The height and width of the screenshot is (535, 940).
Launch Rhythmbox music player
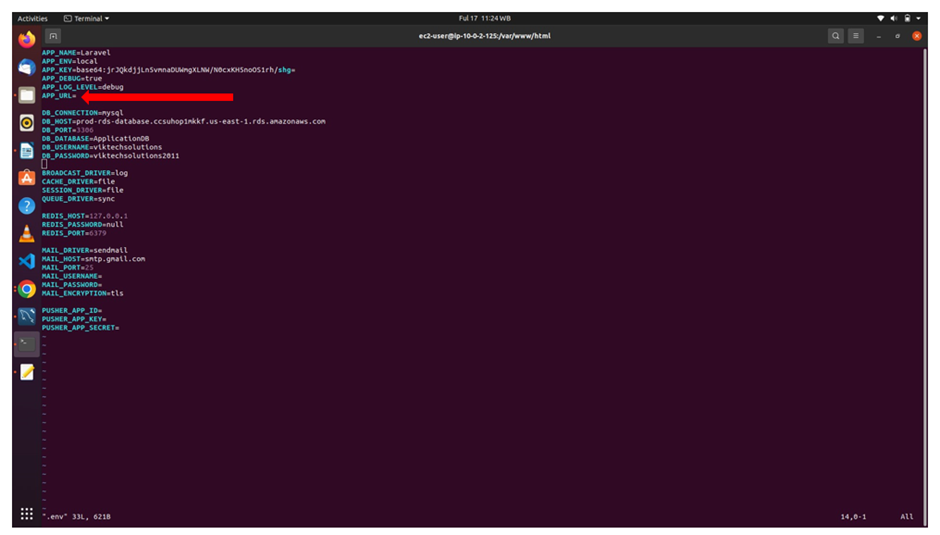tap(26, 123)
